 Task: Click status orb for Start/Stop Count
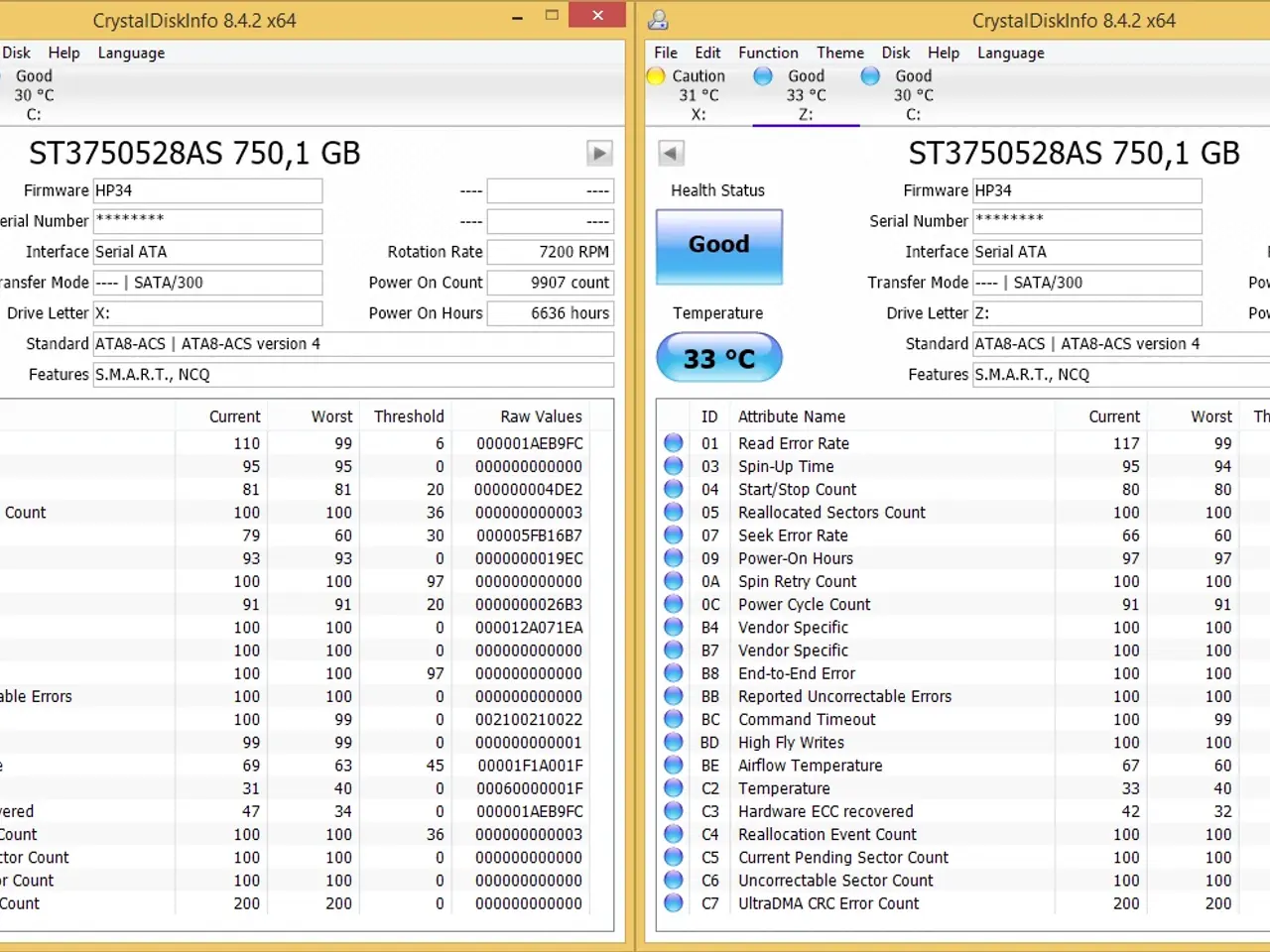(674, 489)
